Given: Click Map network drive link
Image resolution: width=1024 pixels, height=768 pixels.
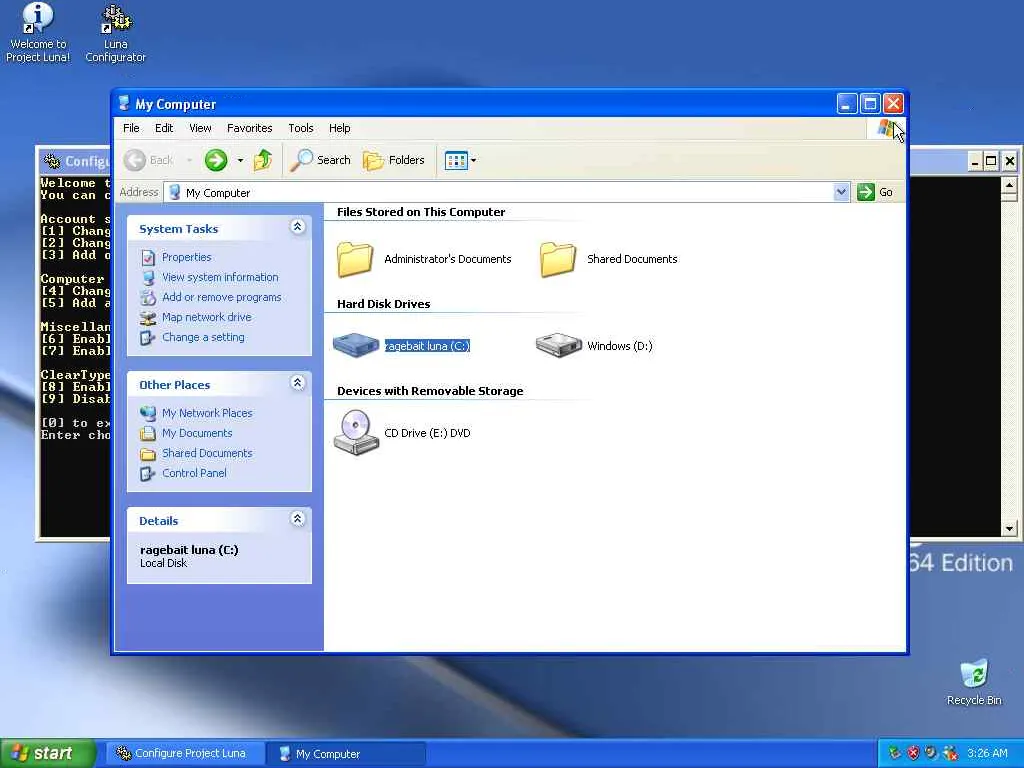Looking at the screenshot, I should click(206, 317).
